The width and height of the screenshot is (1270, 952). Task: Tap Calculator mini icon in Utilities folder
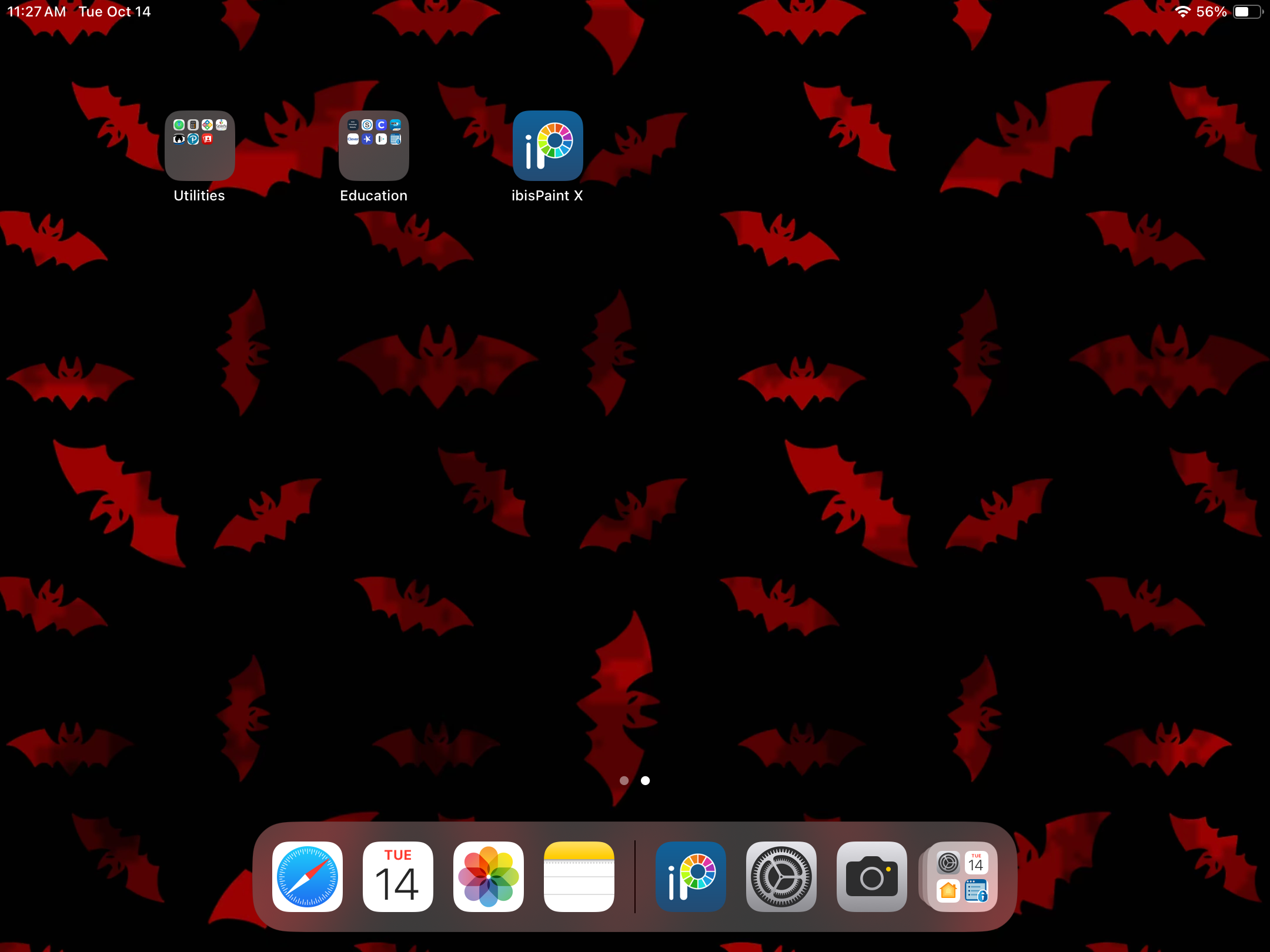click(x=193, y=125)
